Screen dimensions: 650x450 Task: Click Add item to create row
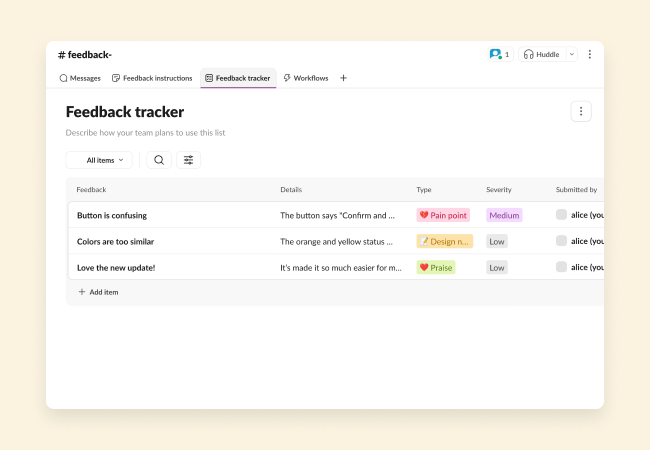coord(98,292)
